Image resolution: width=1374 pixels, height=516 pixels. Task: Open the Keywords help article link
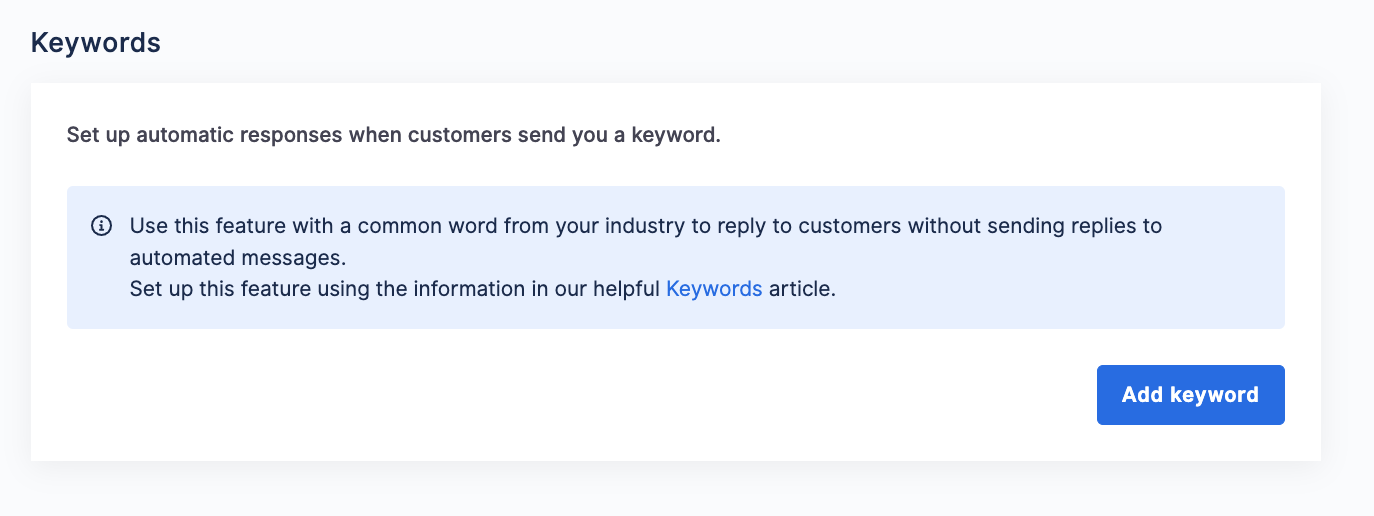coord(714,289)
